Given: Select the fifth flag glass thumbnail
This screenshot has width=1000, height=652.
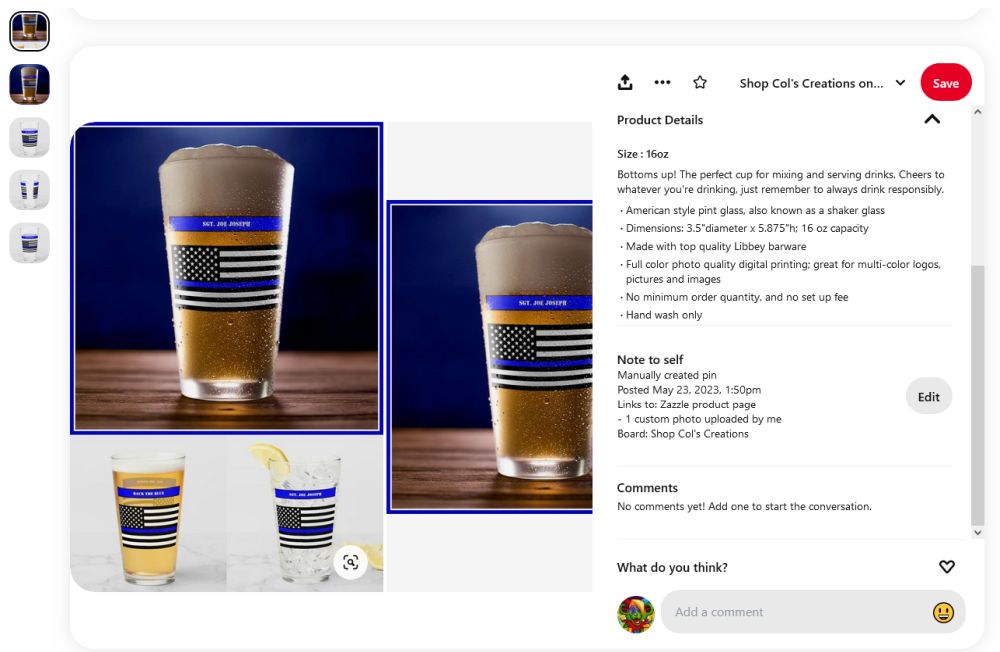Looking at the screenshot, I should [29, 243].
